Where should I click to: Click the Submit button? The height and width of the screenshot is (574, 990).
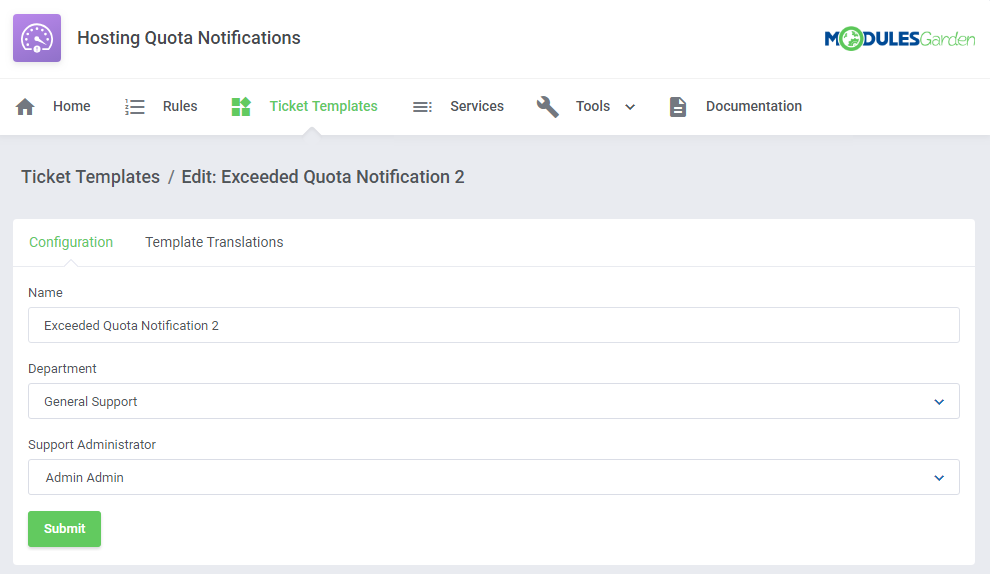64,529
